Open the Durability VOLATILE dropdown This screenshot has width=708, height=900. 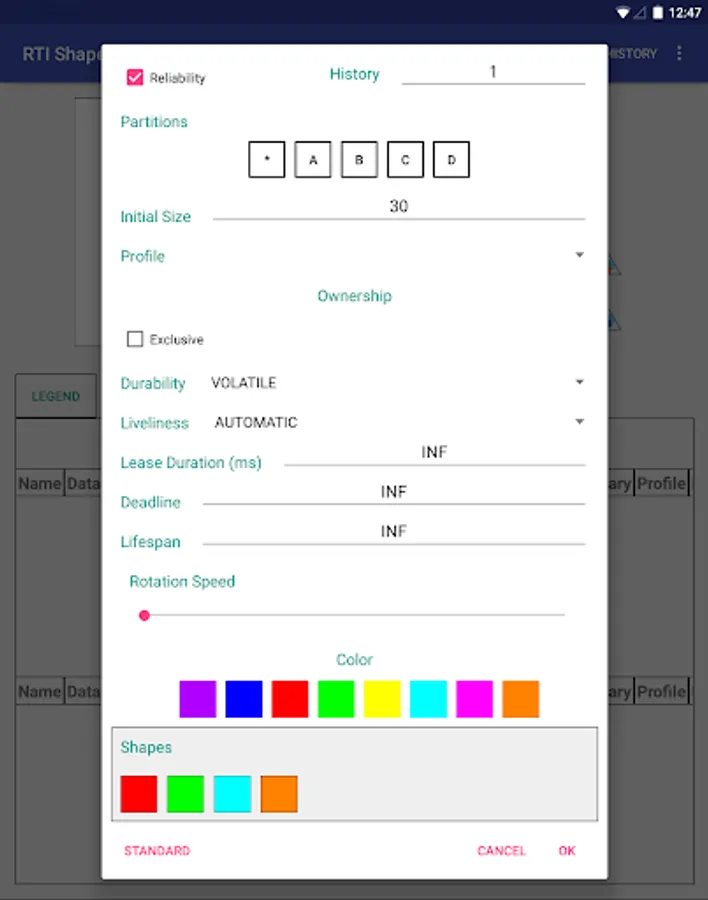(396, 382)
